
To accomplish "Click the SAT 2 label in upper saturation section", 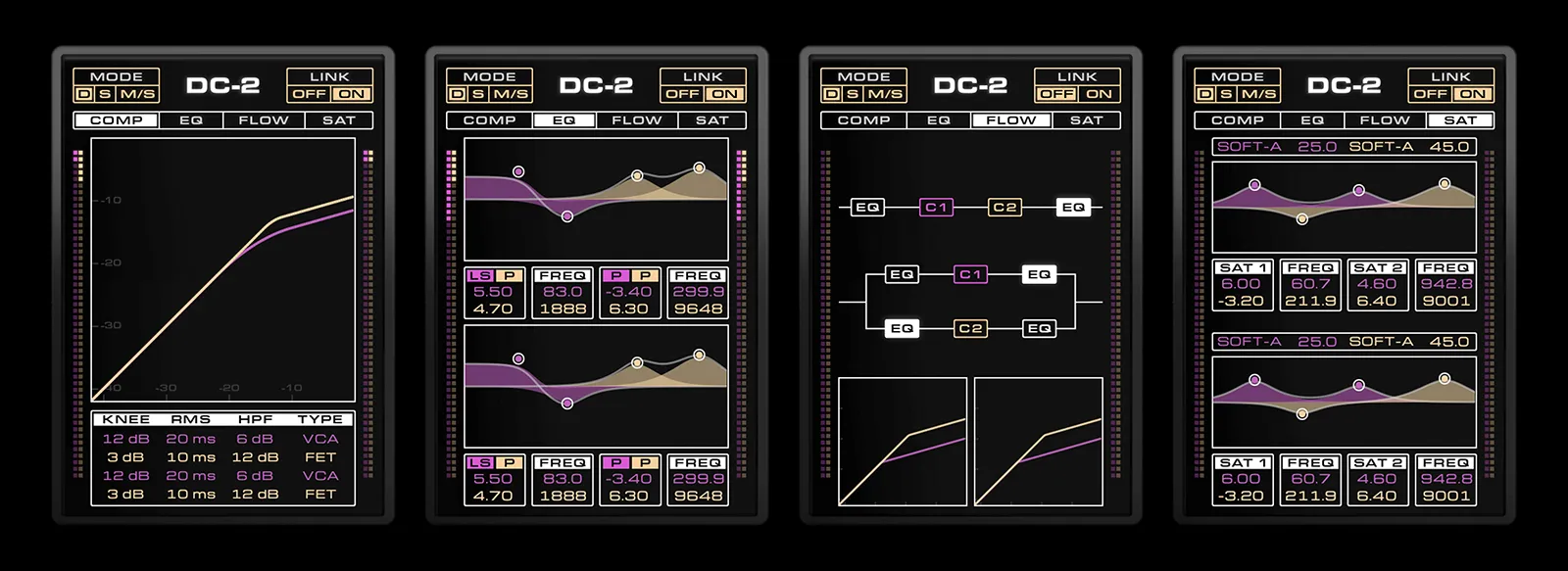I will pyautogui.click(x=1378, y=267).
